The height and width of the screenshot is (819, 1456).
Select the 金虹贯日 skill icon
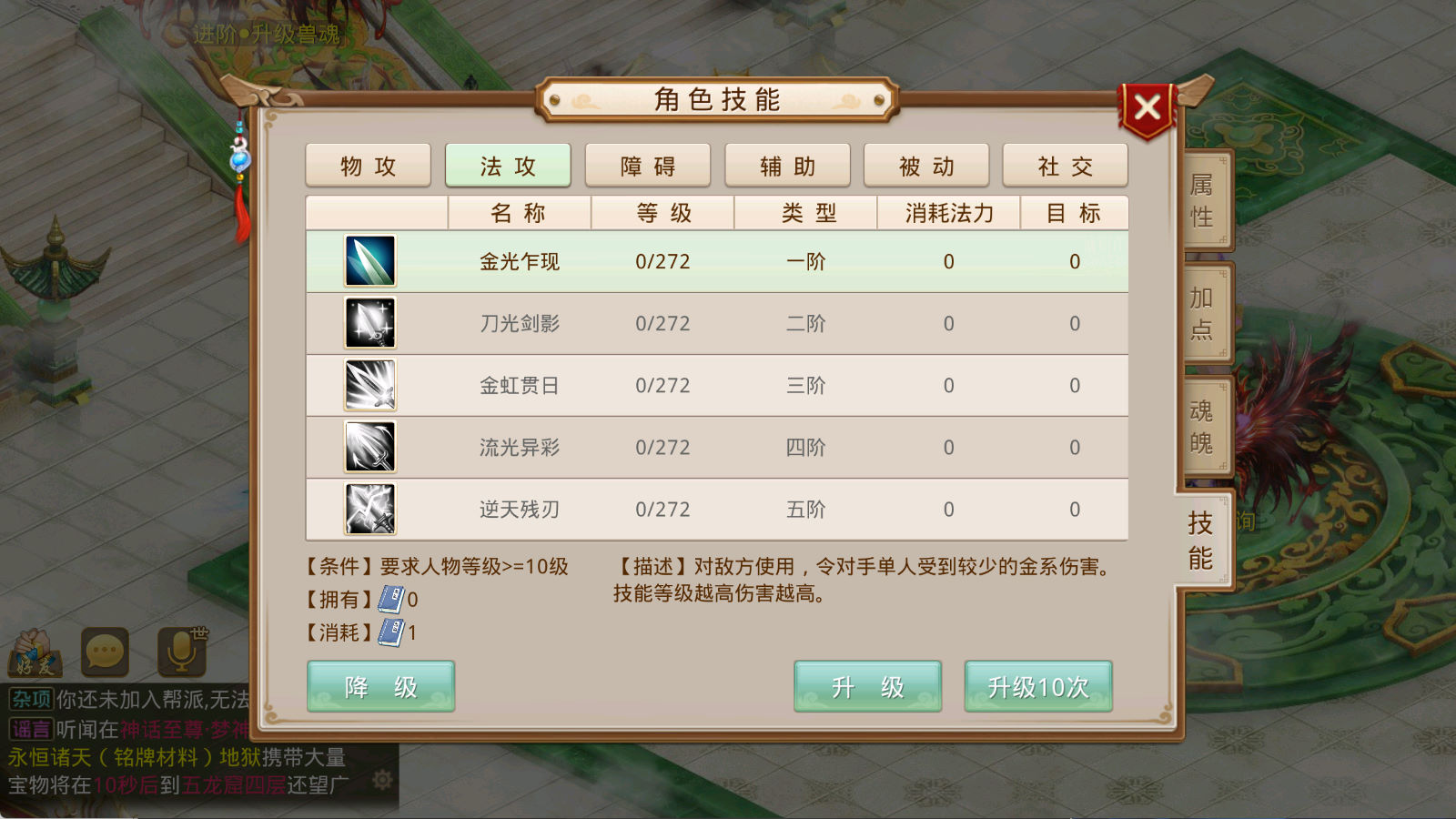370,385
